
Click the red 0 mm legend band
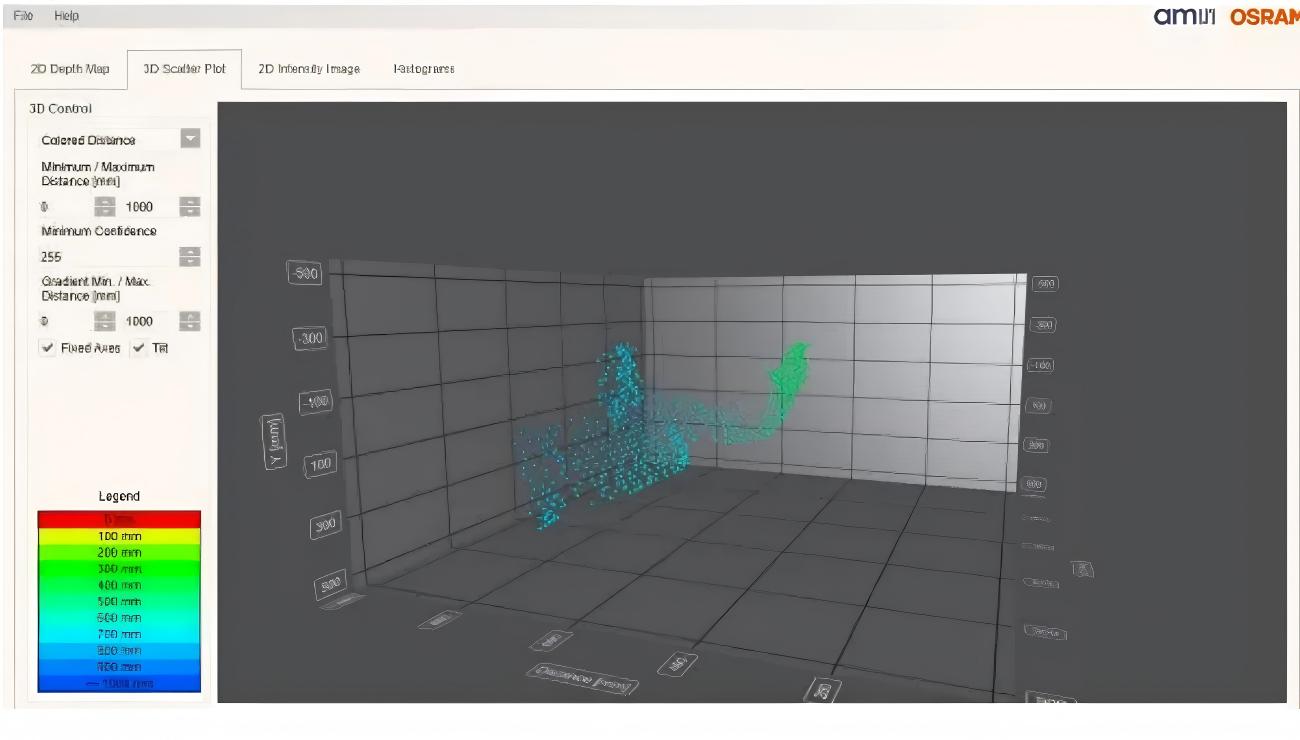click(119, 519)
